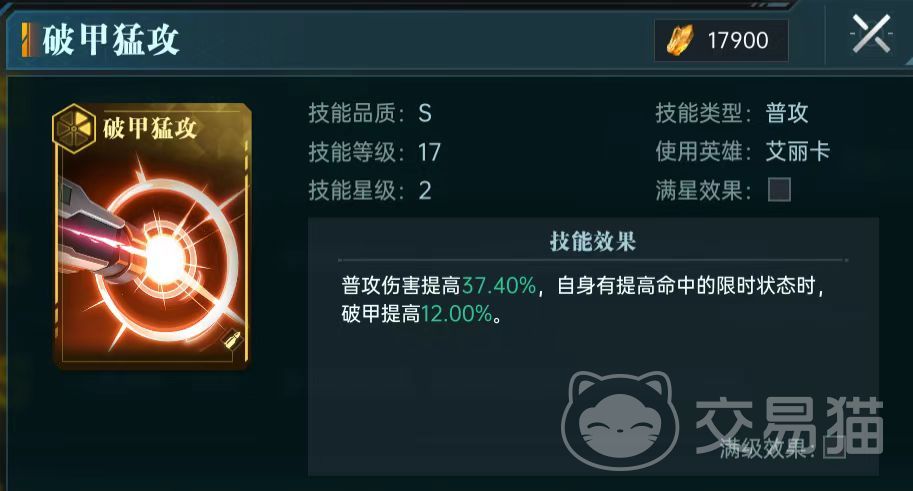Click the 破甲猛攻 panel title
913x491 pixels.
click(110, 40)
